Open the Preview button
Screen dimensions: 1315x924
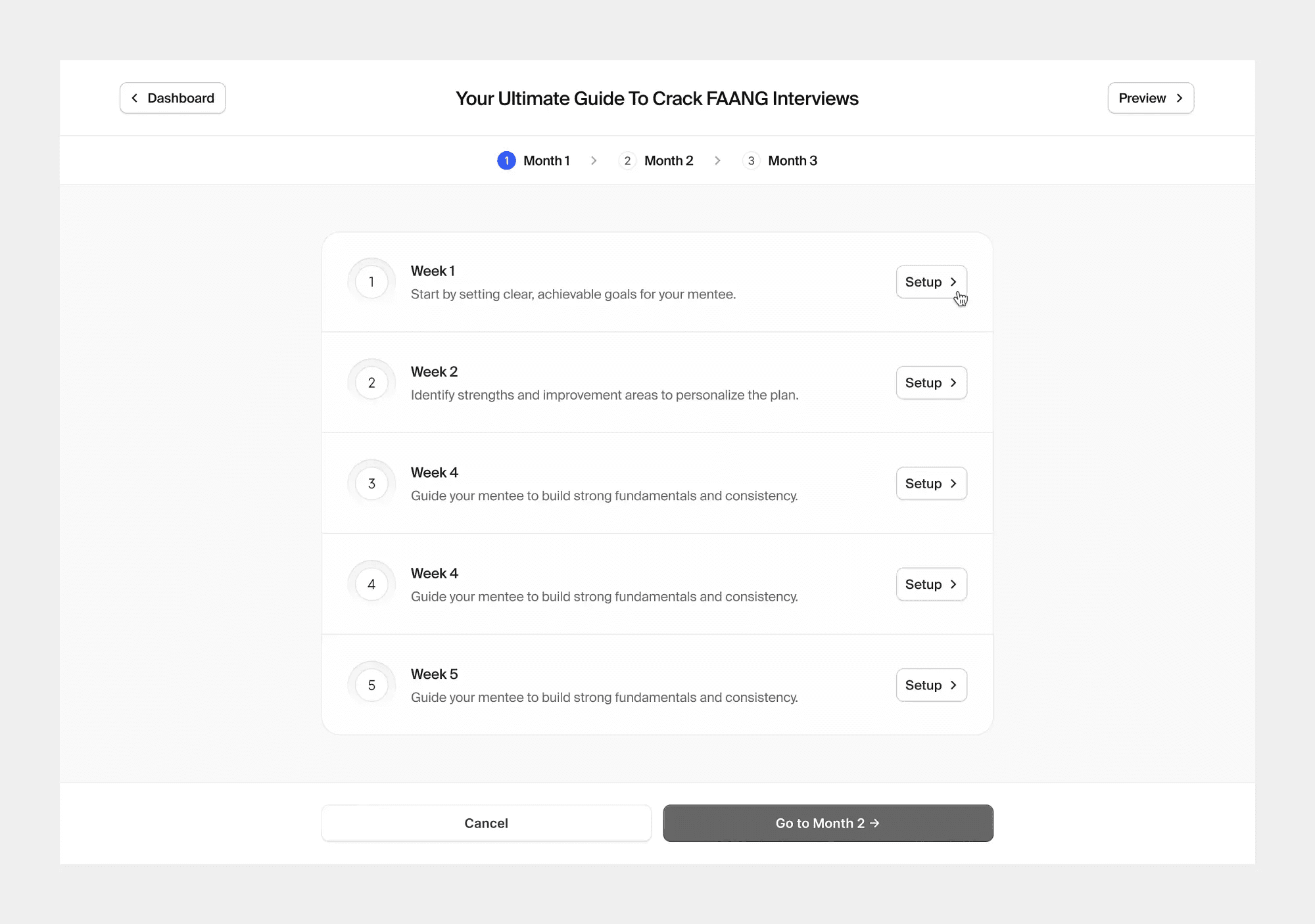[1151, 98]
